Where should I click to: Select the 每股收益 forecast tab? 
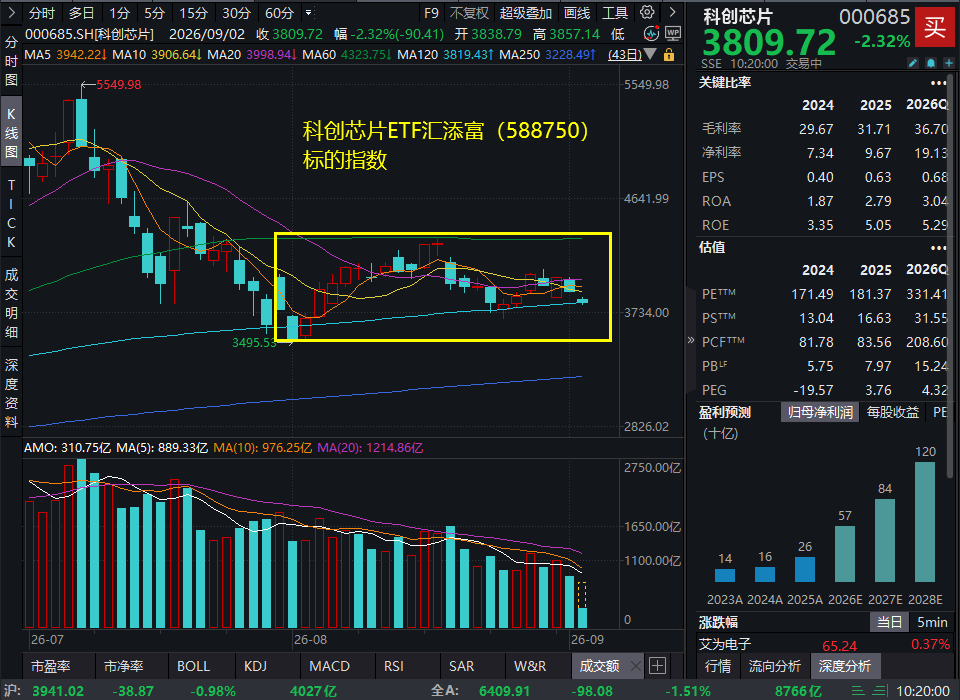point(893,412)
